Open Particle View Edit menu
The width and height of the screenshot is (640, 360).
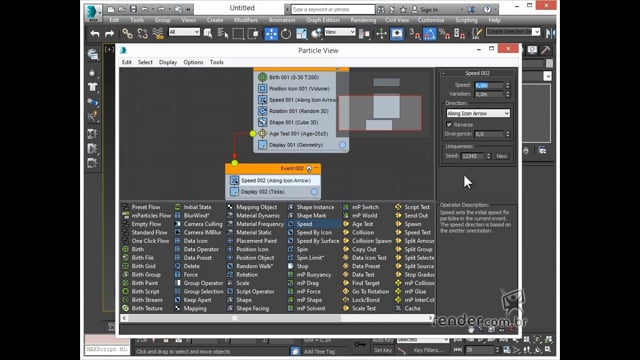(127, 62)
